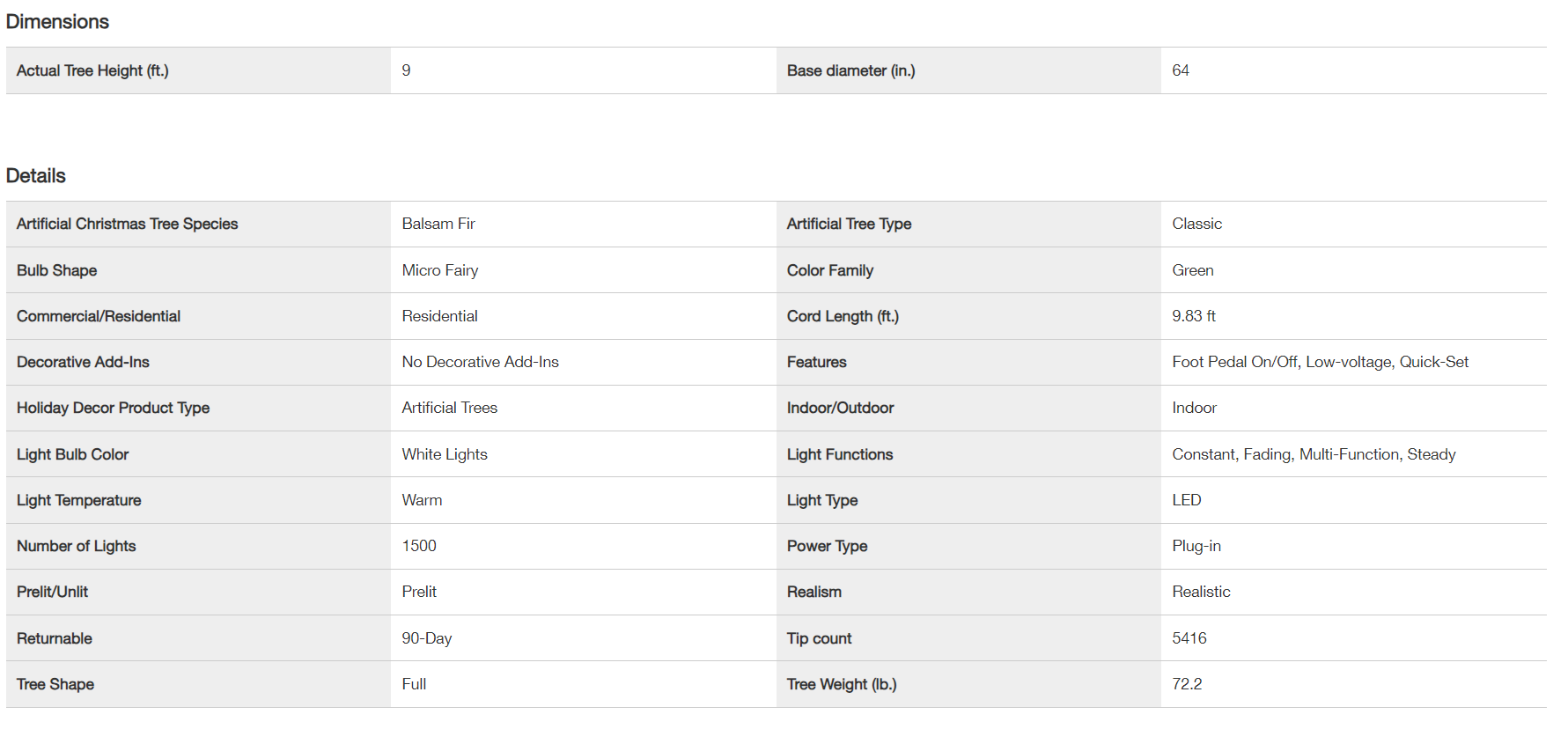
Task: Click the No Decorative Add-Ins value
Action: click(481, 362)
